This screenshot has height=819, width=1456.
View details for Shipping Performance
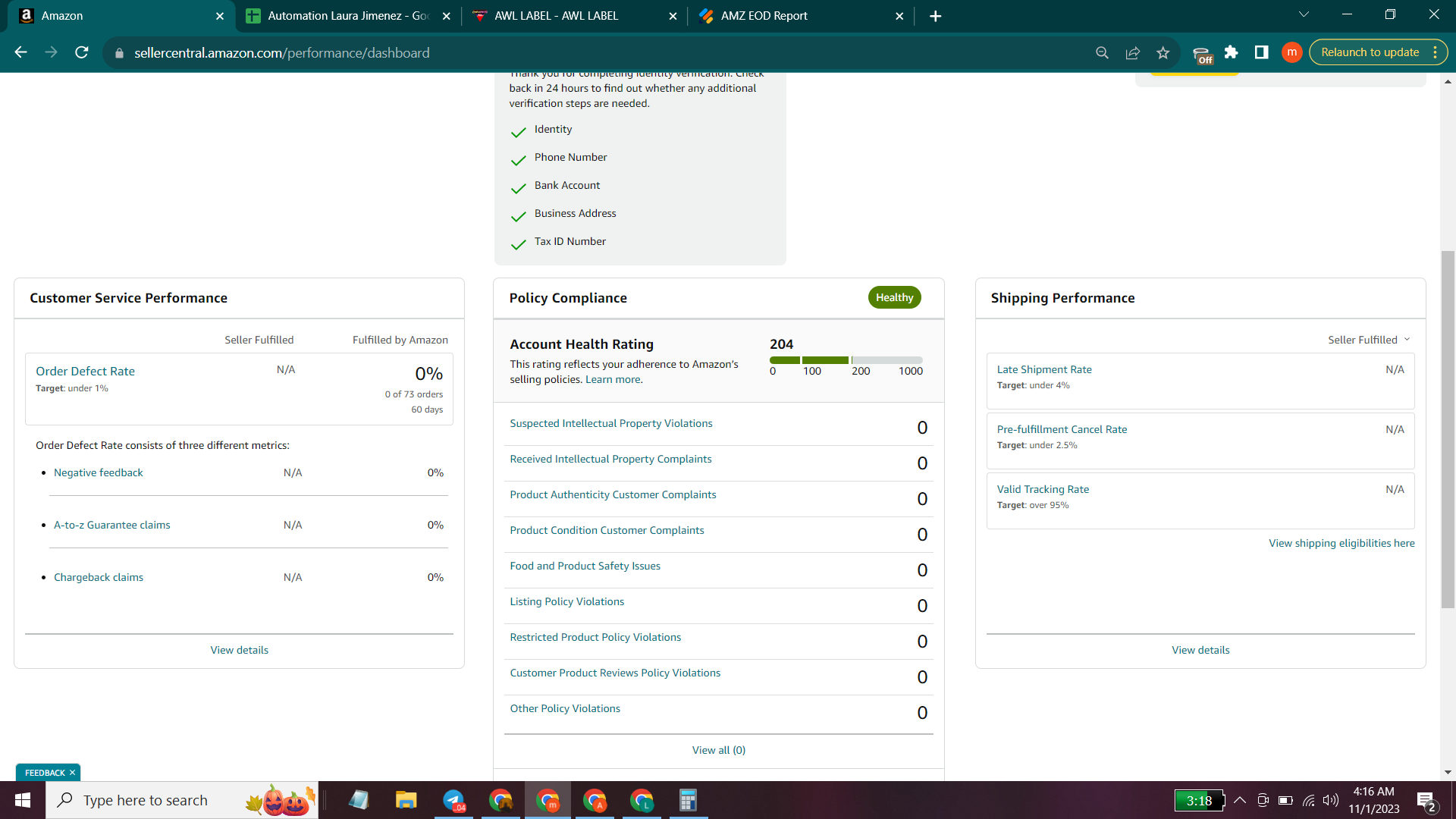[x=1200, y=650]
